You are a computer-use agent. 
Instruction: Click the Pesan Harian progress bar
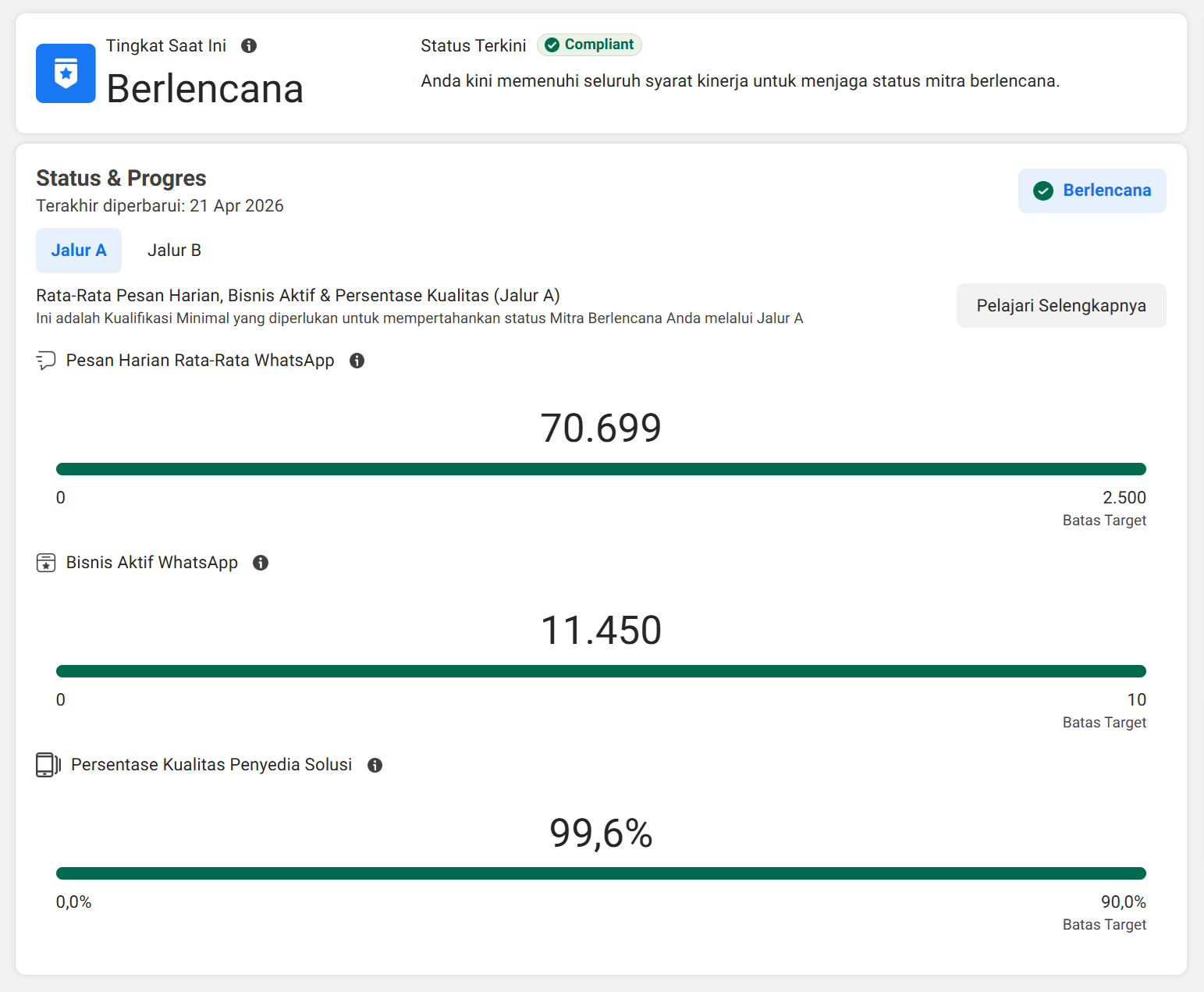(x=601, y=468)
